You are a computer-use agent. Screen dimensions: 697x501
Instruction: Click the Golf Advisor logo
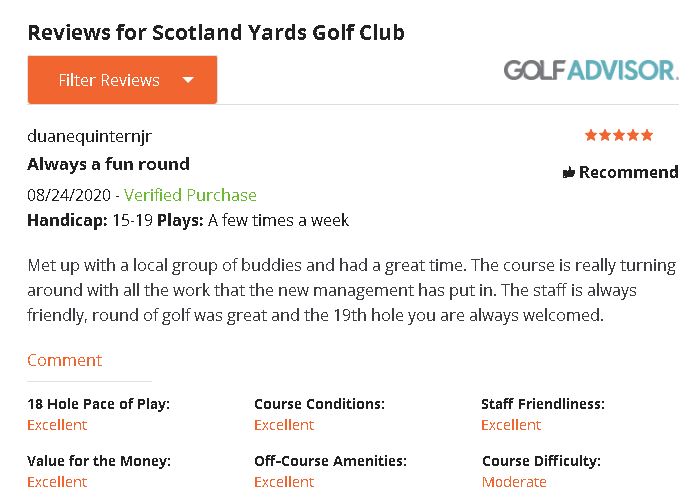click(x=590, y=70)
